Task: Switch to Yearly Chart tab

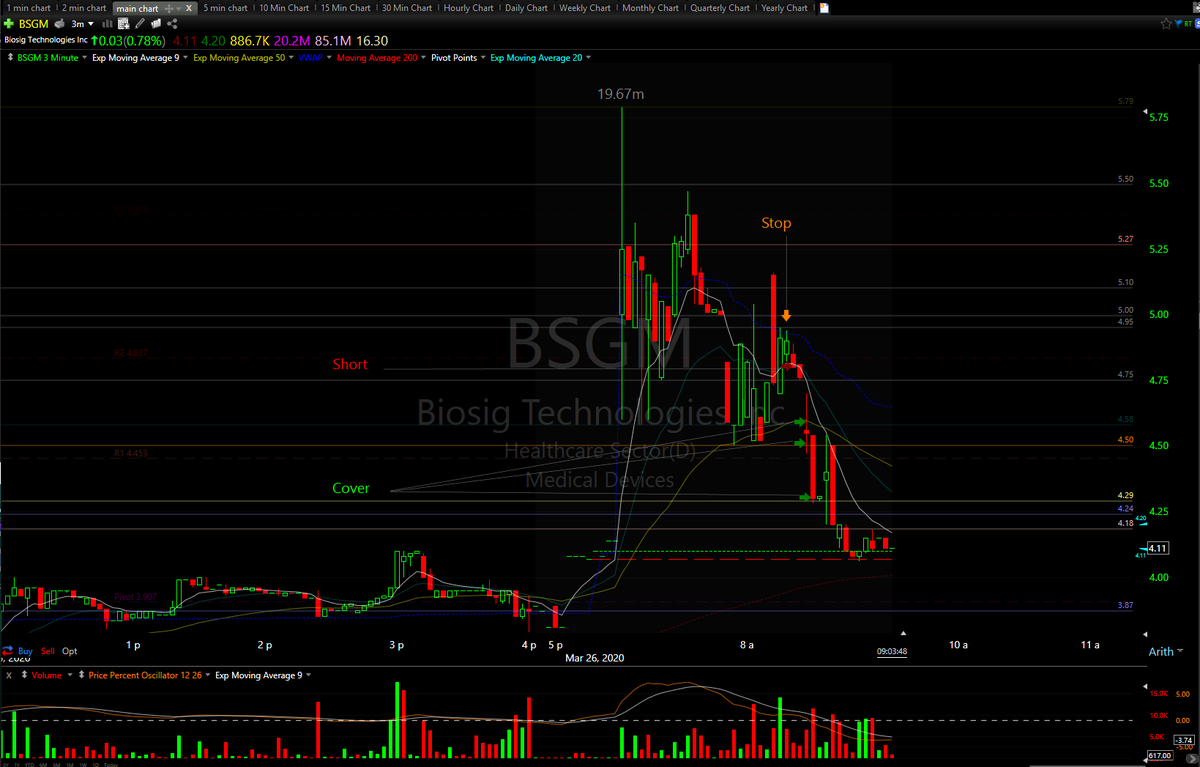Action: point(785,8)
